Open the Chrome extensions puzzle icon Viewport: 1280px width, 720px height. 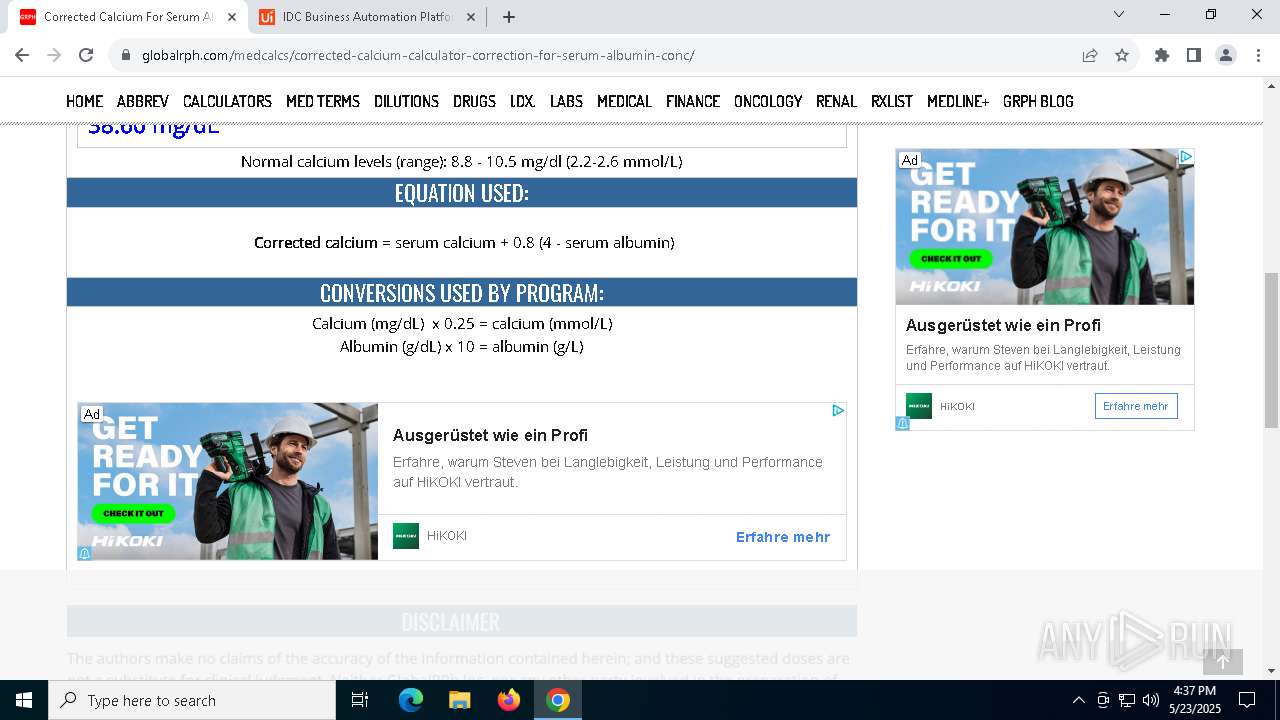point(1162,55)
